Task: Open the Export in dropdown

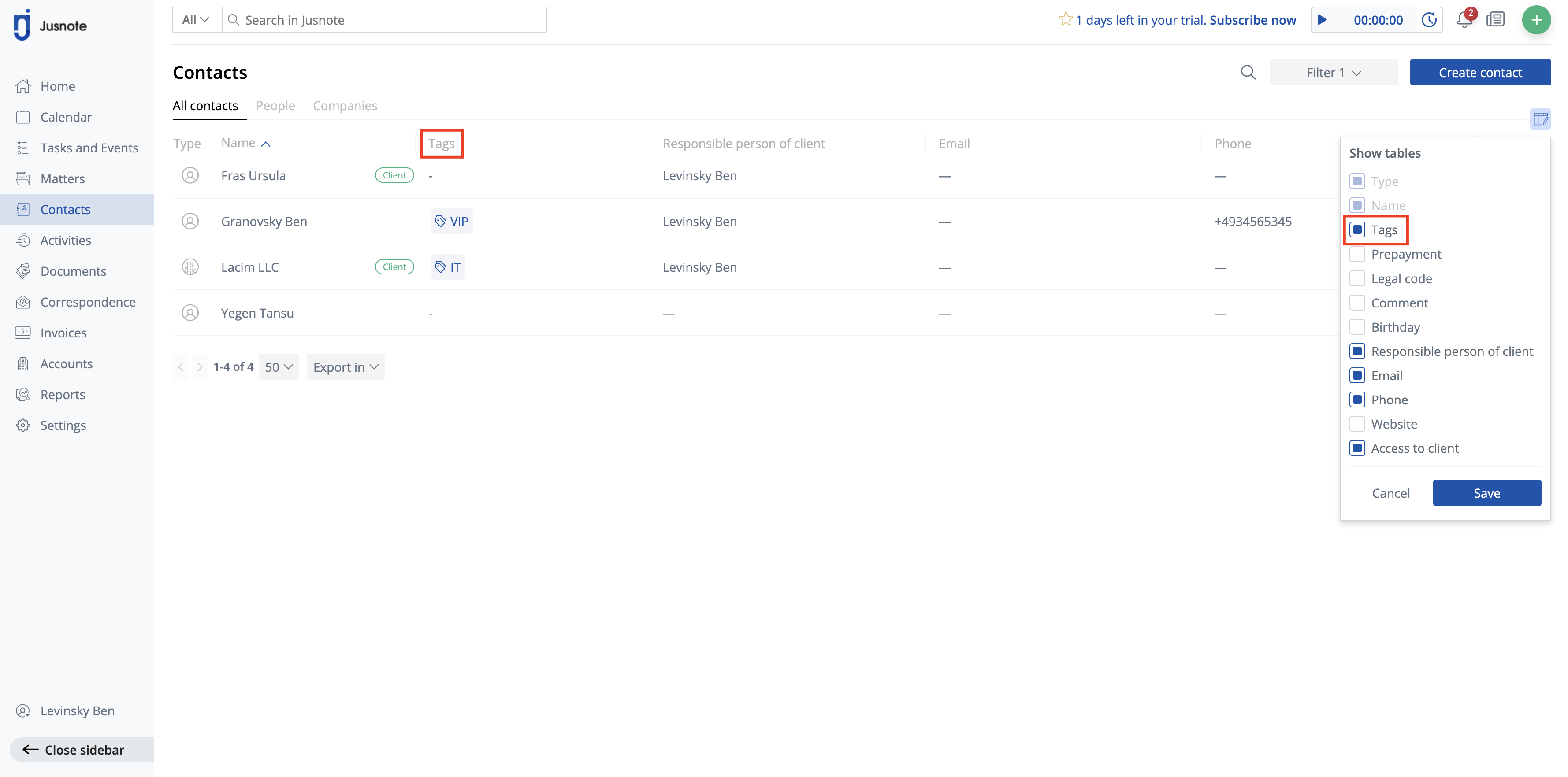Action: [x=346, y=367]
